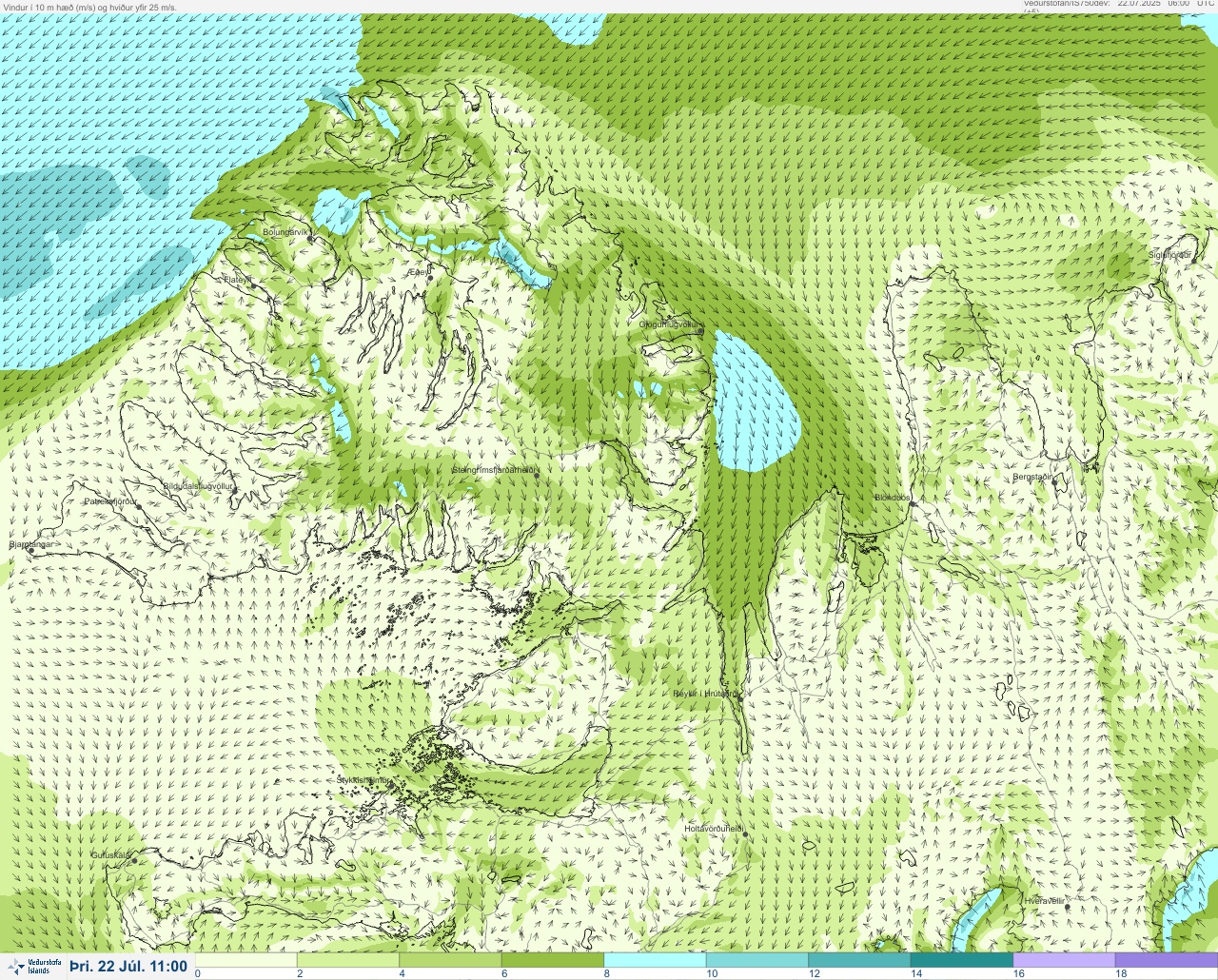Click the Gufuskálar station label
The image size is (1218, 980).
[111, 855]
